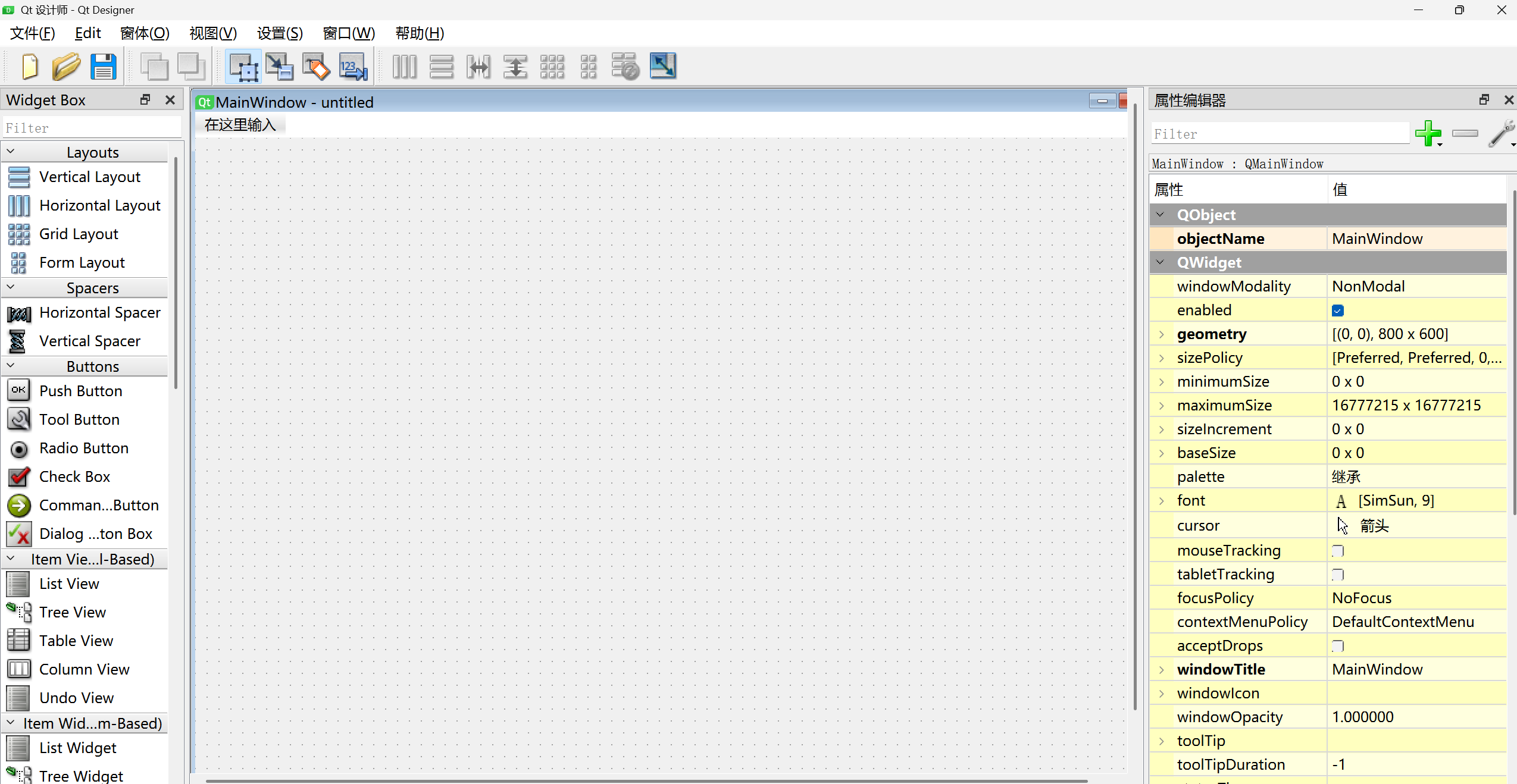Enable the mouseTracking checkbox
Screen dimensions: 1517x784
(1338, 551)
